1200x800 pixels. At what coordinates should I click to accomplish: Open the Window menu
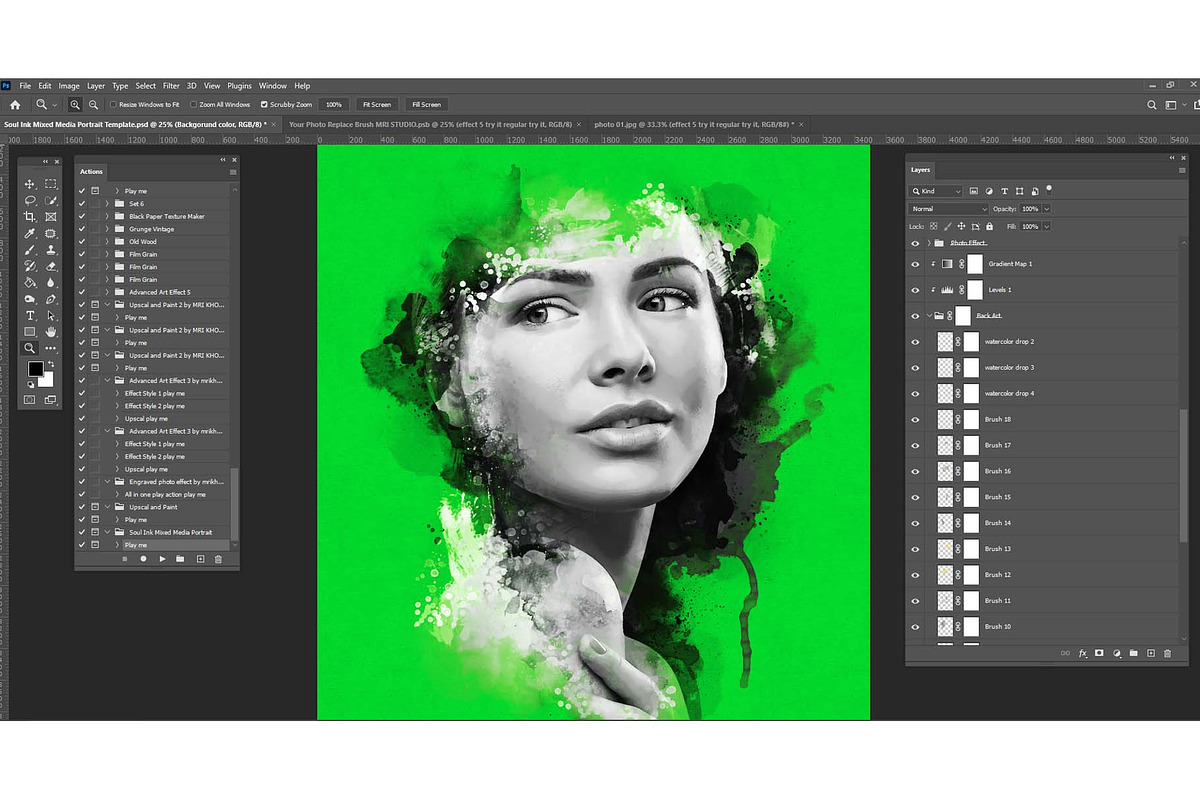tap(273, 86)
